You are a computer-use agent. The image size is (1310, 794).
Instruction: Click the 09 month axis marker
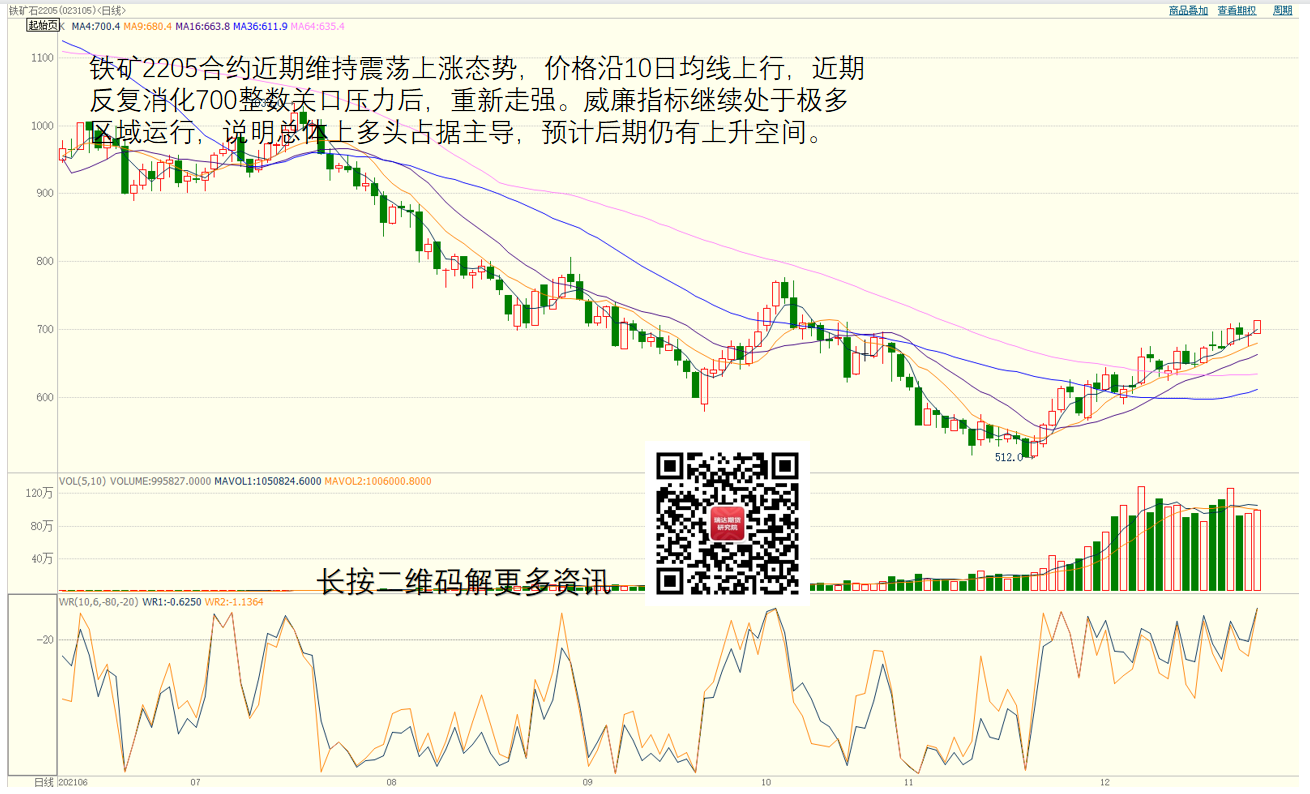(x=587, y=782)
